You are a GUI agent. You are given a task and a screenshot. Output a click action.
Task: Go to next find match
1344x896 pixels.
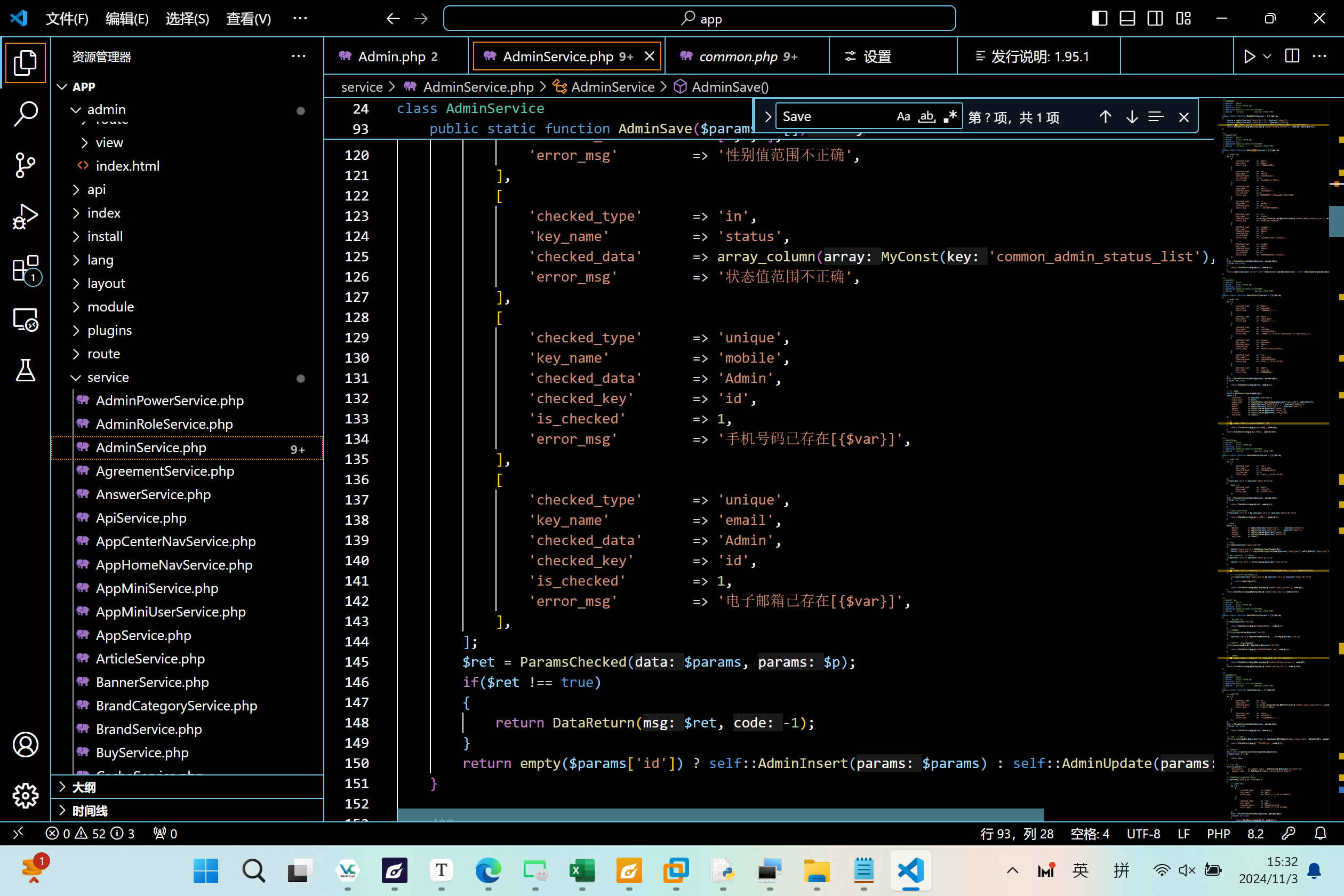point(1131,117)
